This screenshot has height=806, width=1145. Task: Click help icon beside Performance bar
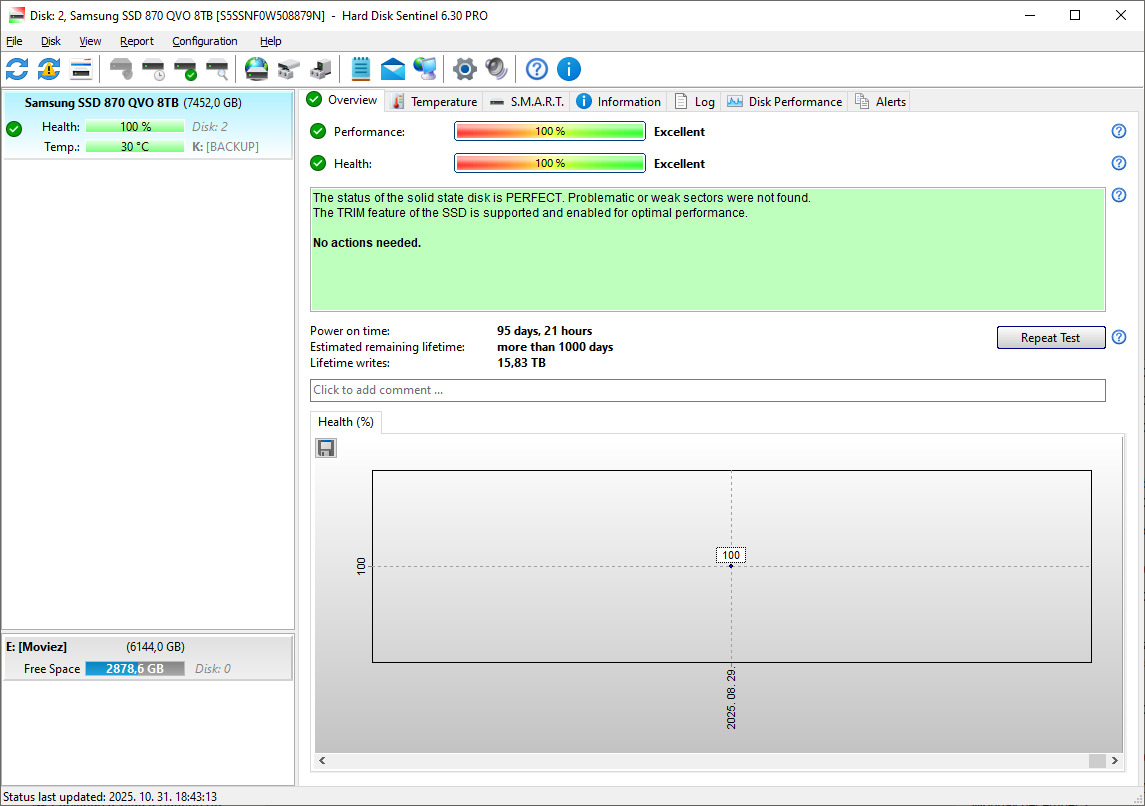pyautogui.click(x=1119, y=131)
